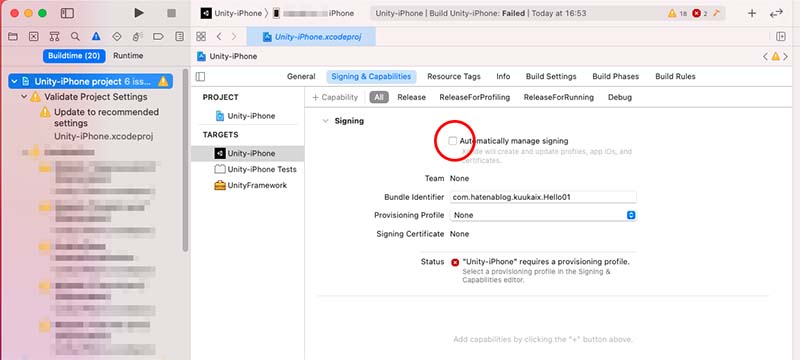
Task: Toggle code review arrows button
Action: click(776, 13)
